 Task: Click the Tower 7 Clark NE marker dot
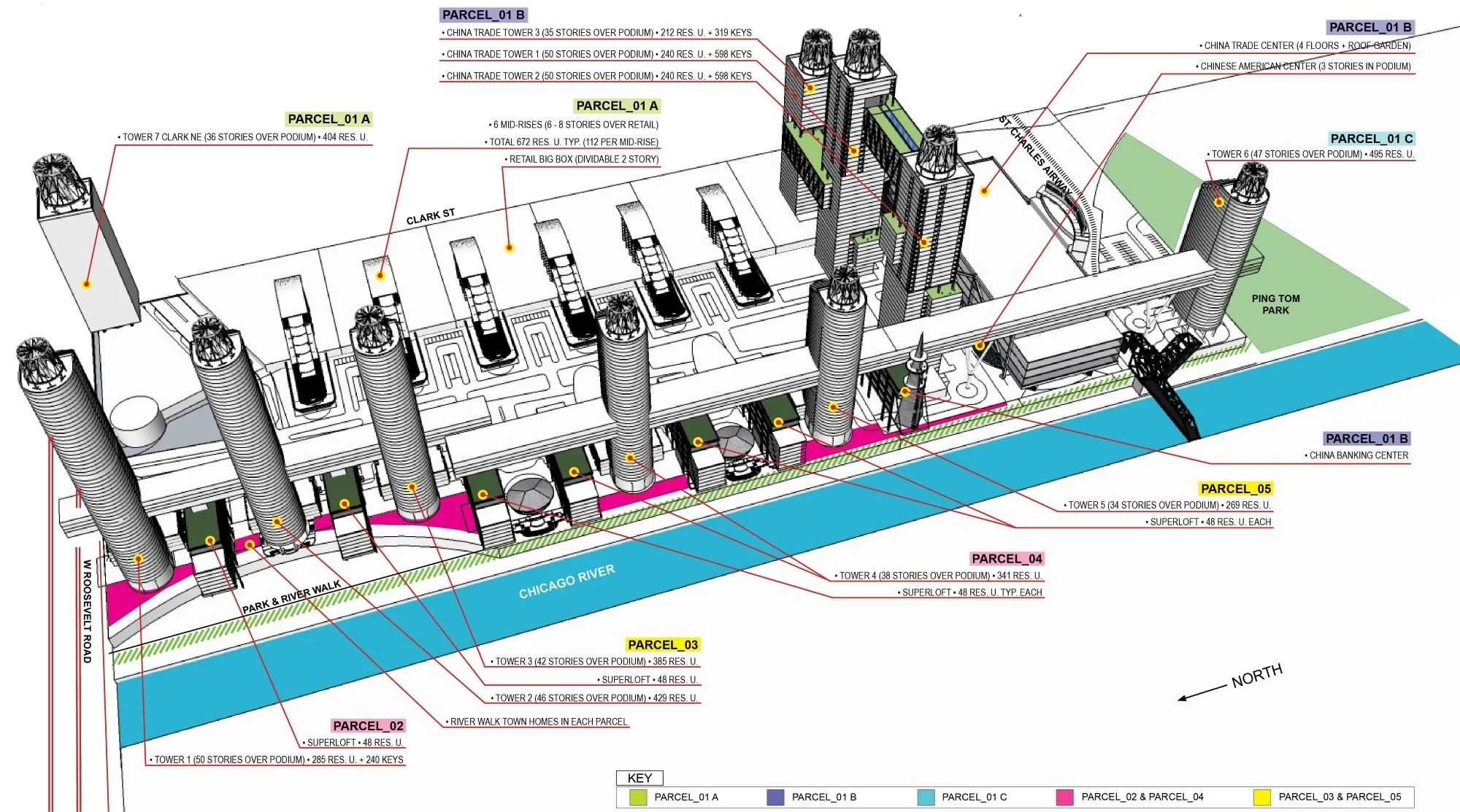click(x=87, y=284)
